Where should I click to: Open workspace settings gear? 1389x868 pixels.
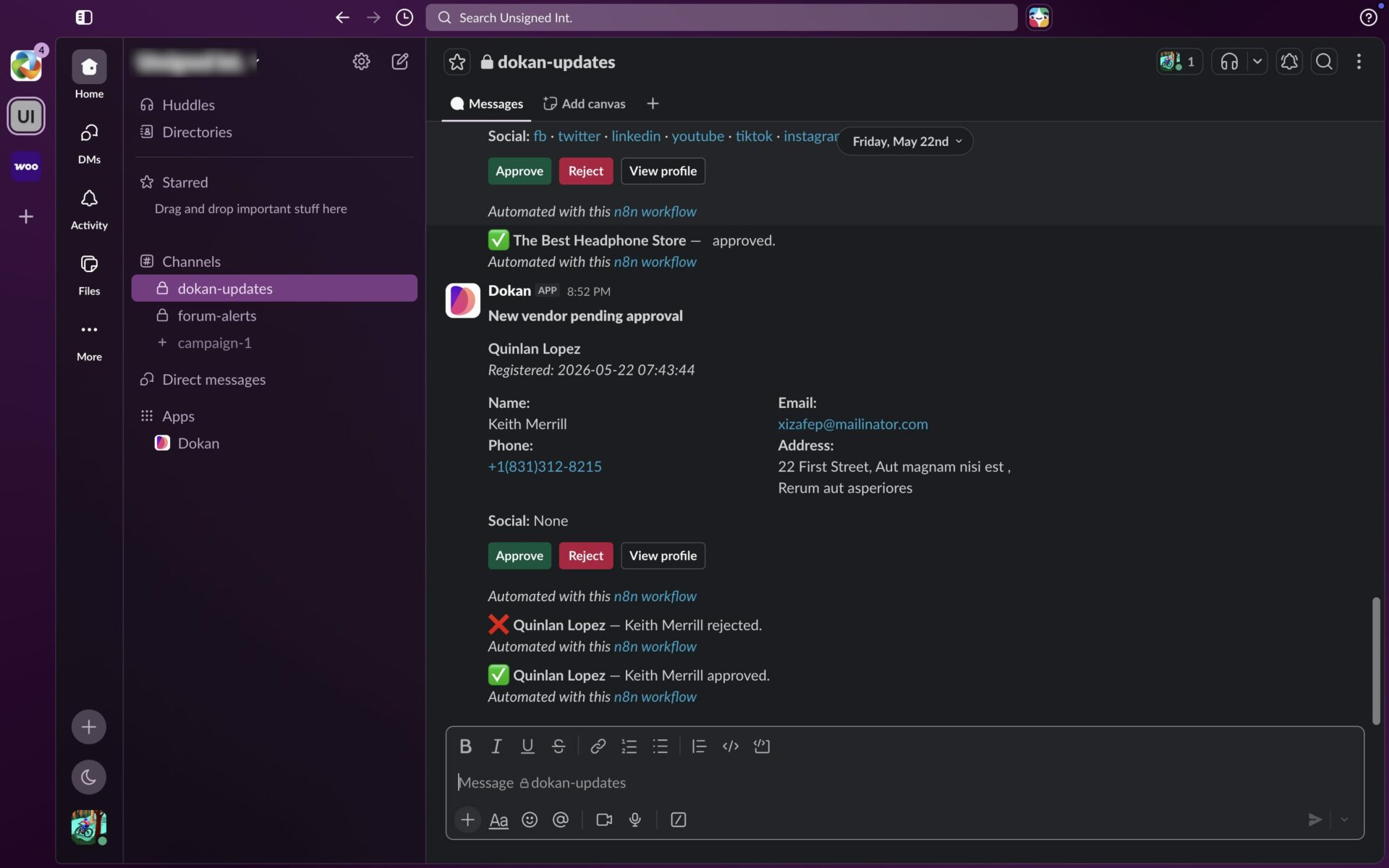click(361, 61)
